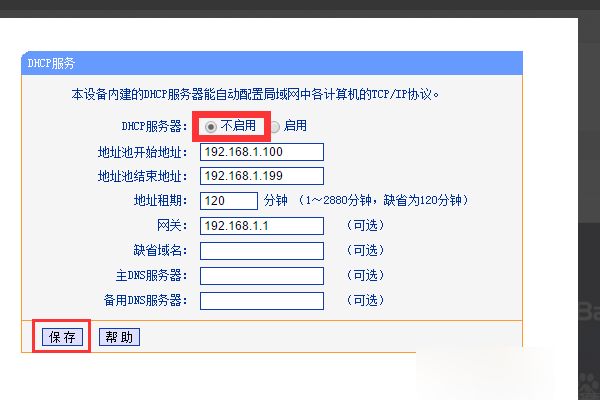Click the empty 缺省域名 field

262,251
